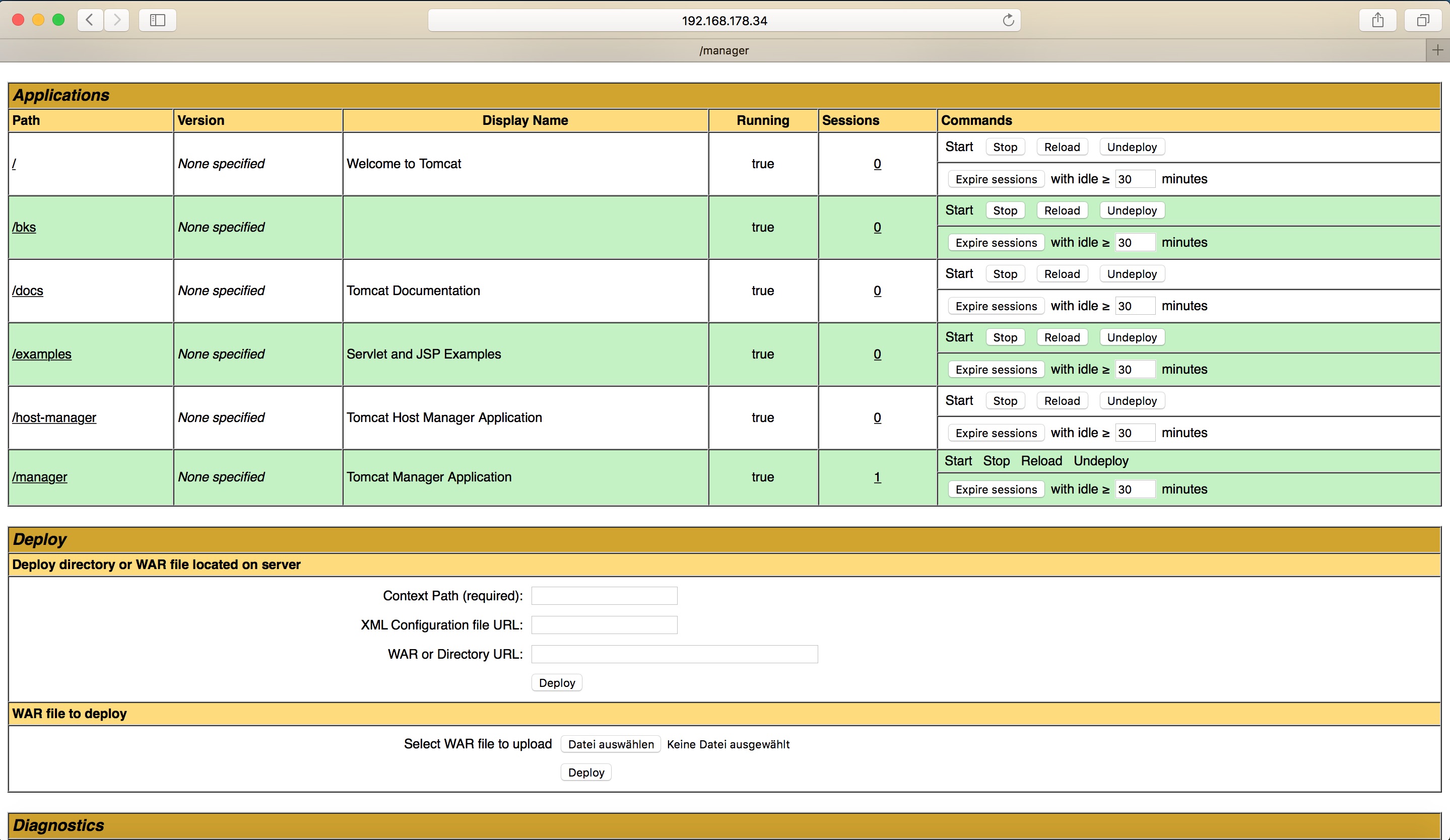Expire sessions for /bks

996,243
